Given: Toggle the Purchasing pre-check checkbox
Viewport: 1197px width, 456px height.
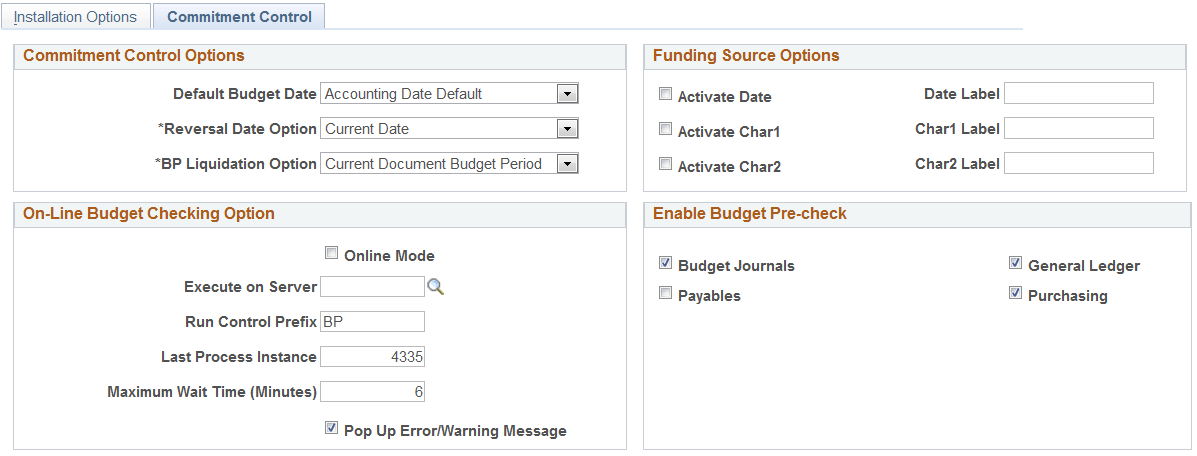Looking at the screenshot, I should click(x=1015, y=294).
